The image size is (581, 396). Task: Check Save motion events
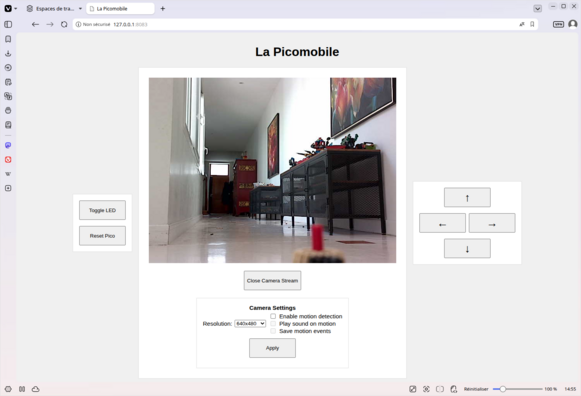pyautogui.click(x=273, y=331)
